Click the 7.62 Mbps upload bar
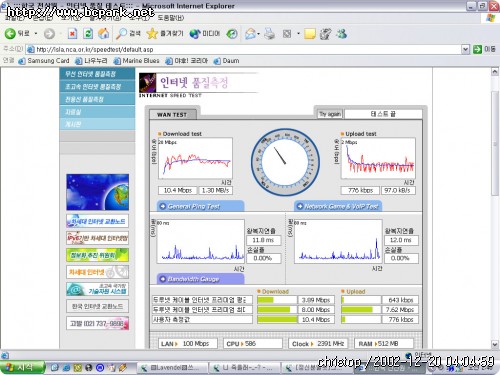 (361, 310)
